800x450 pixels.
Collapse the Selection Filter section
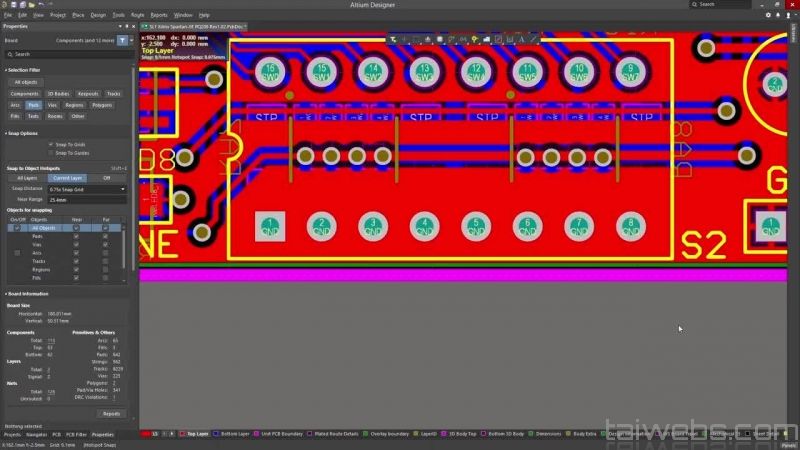tap(6, 70)
